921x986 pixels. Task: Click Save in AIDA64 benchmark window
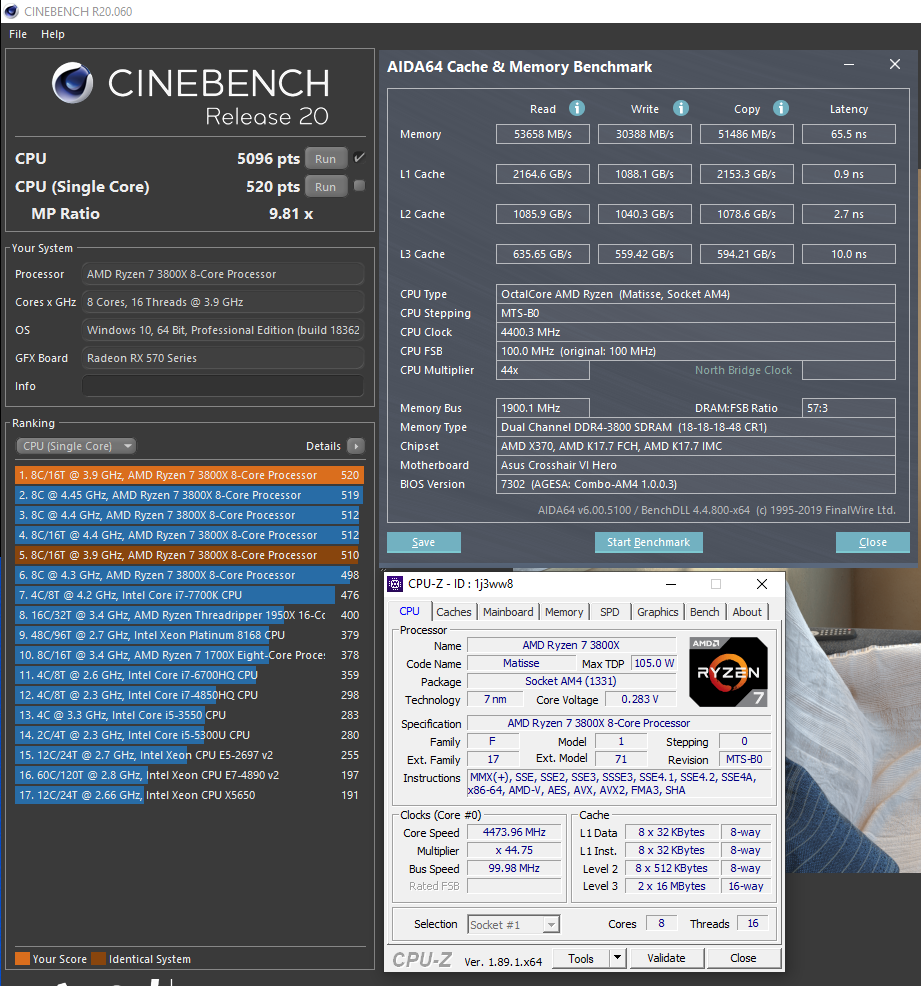coord(424,542)
